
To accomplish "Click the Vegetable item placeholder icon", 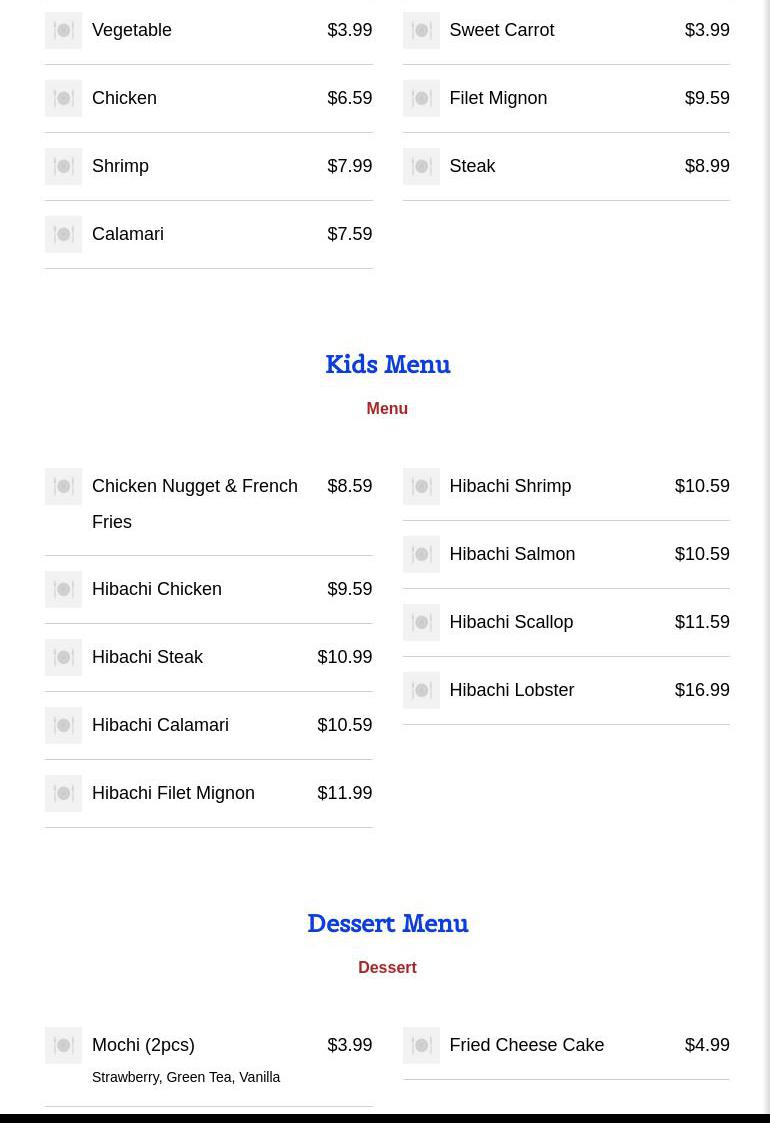I will [x=63, y=30].
